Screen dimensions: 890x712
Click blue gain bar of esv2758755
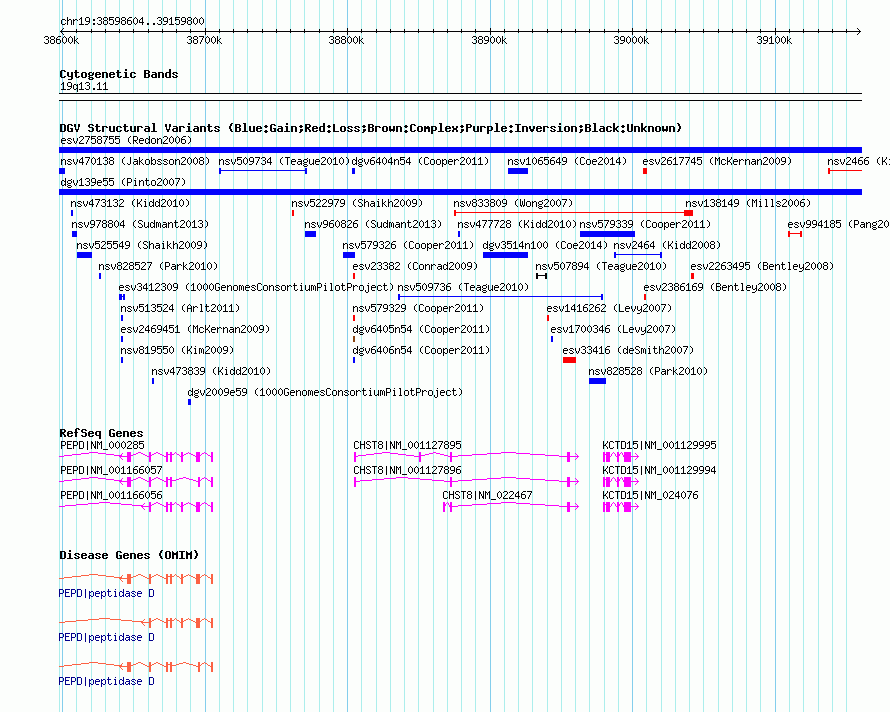(460, 150)
